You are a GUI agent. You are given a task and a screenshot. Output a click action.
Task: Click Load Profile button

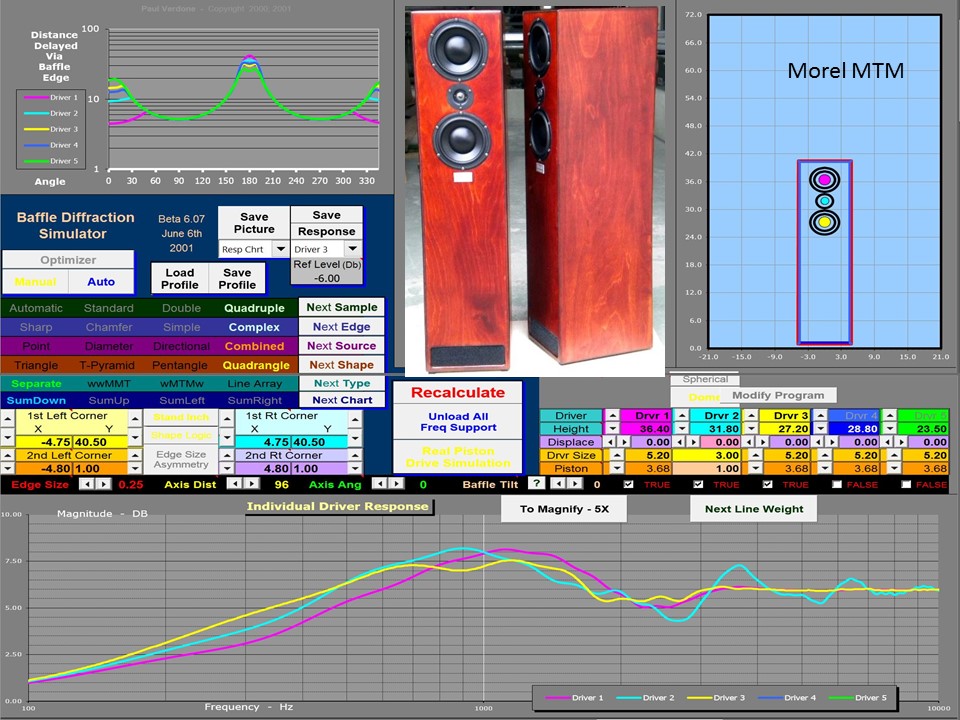(x=180, y=279)
